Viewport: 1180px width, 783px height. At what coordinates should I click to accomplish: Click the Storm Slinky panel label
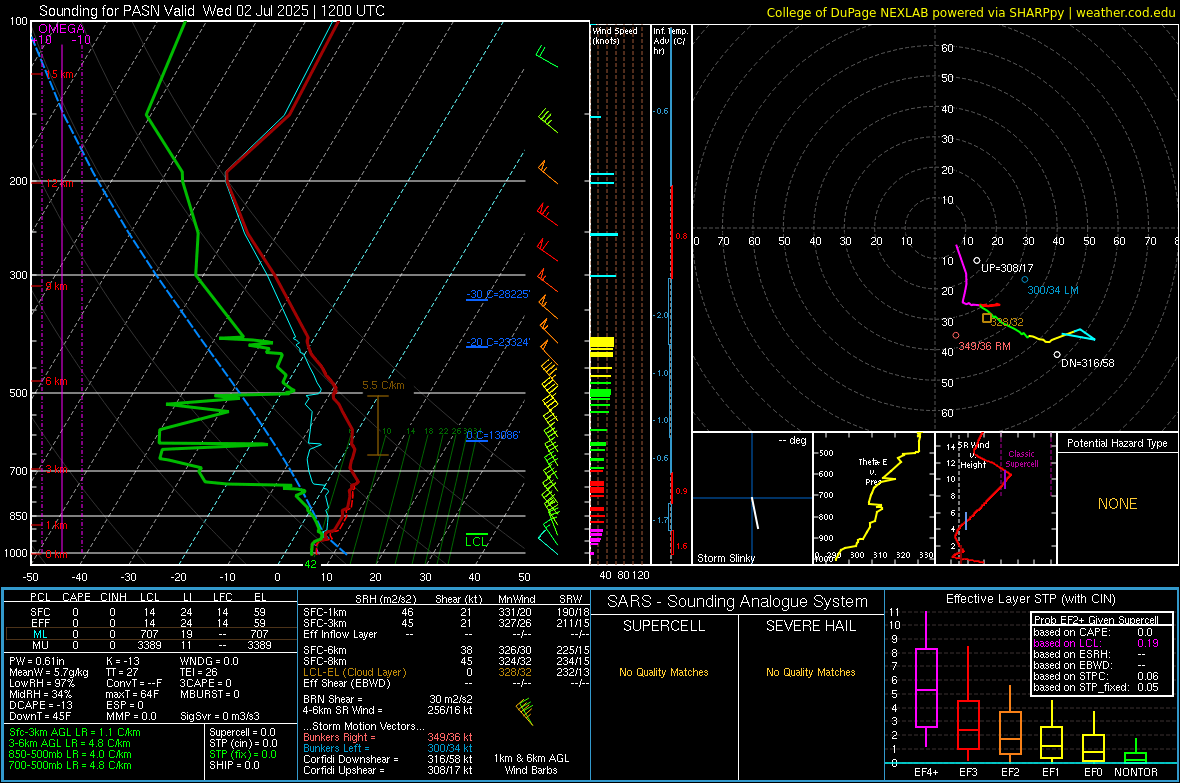point(725,558)
